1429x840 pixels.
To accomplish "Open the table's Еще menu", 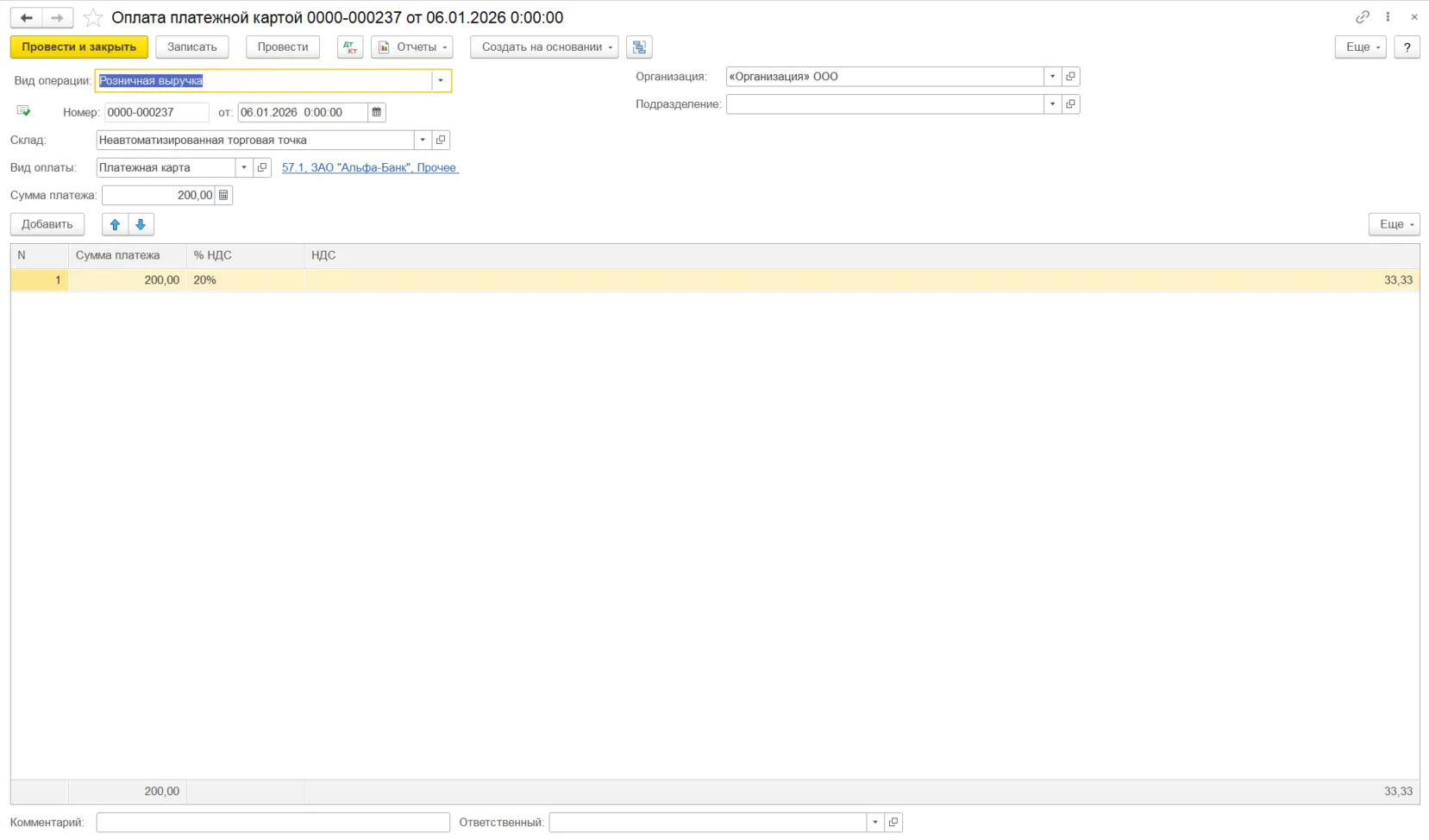I will 1394,224.
